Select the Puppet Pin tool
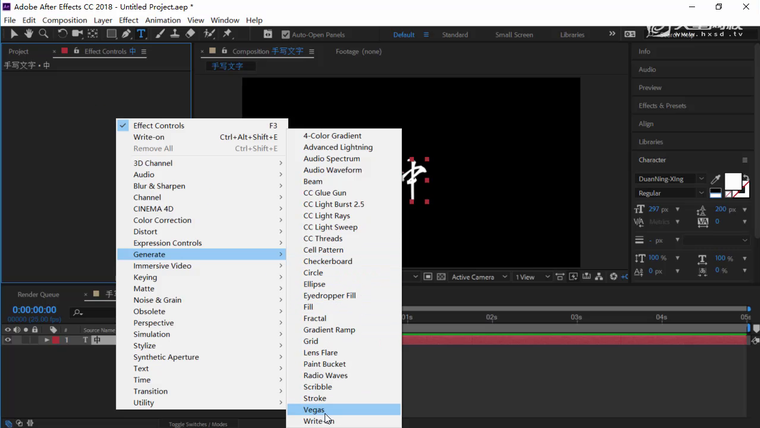Viewport: 760px width, 428px height. coord(227,34)
